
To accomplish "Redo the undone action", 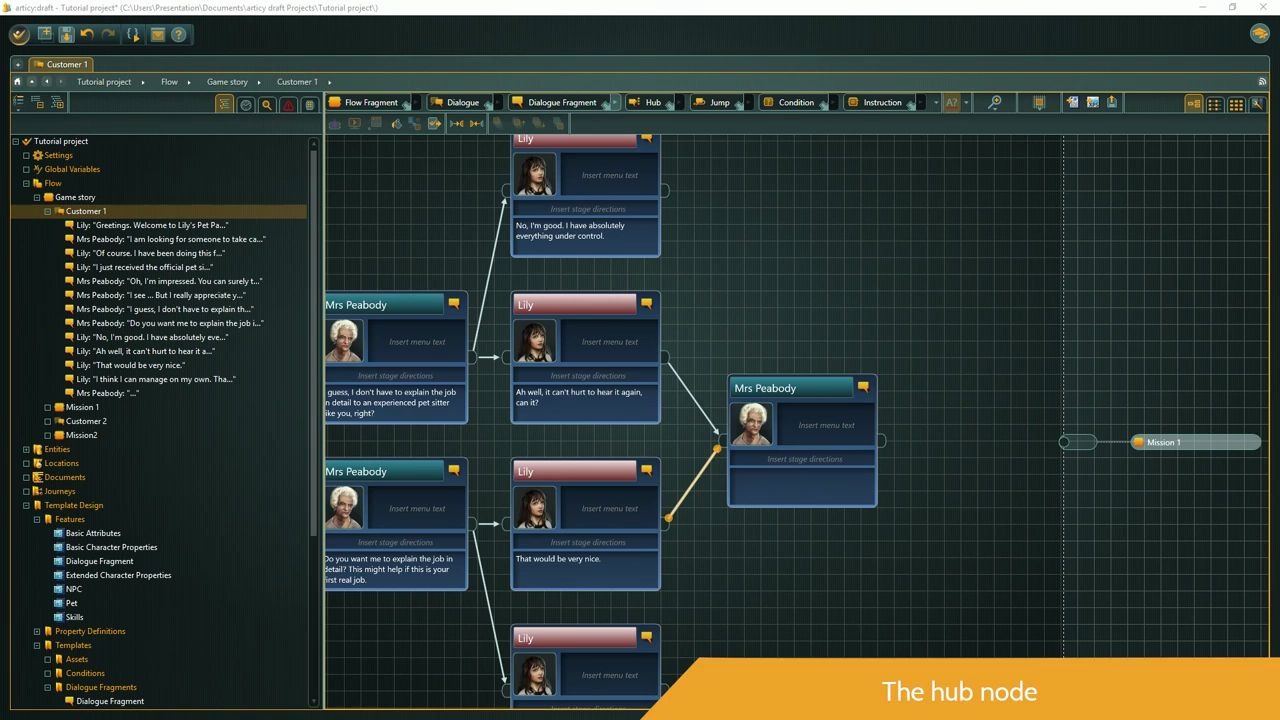I will click(x=108, y=34).
